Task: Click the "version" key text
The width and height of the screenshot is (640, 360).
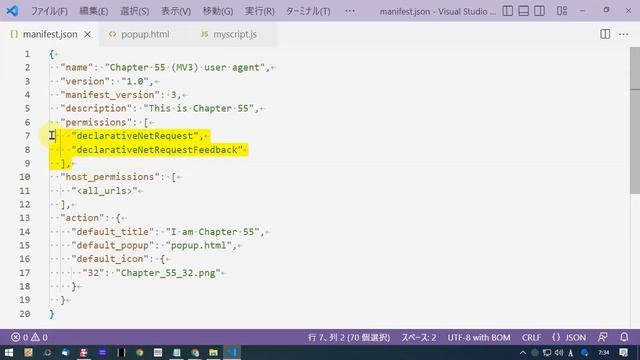Action: (x=85, y=81)
